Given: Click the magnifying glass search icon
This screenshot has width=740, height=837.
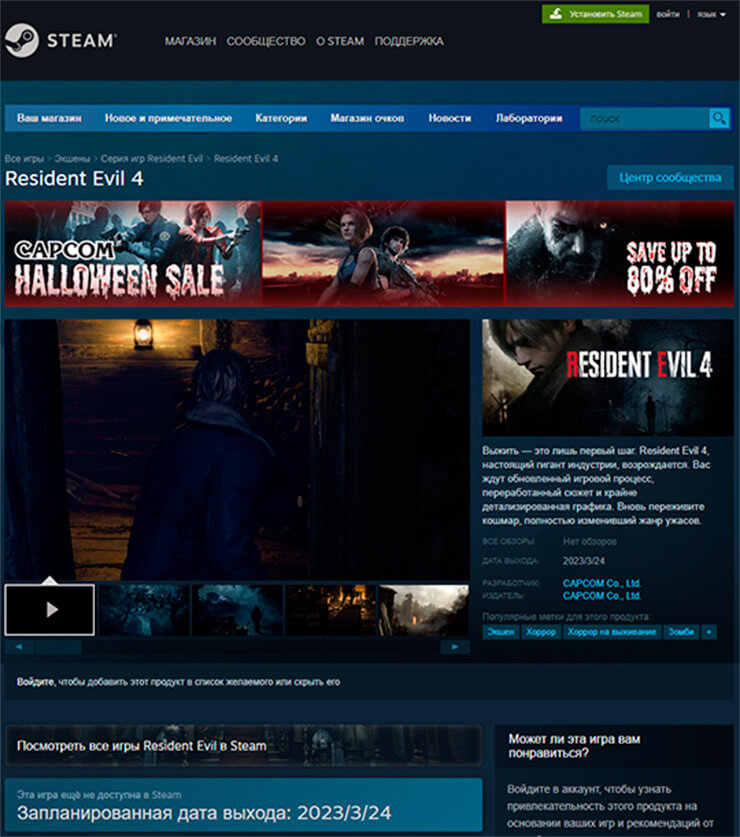Looking at the screenshot, I should tap(719, 118).
